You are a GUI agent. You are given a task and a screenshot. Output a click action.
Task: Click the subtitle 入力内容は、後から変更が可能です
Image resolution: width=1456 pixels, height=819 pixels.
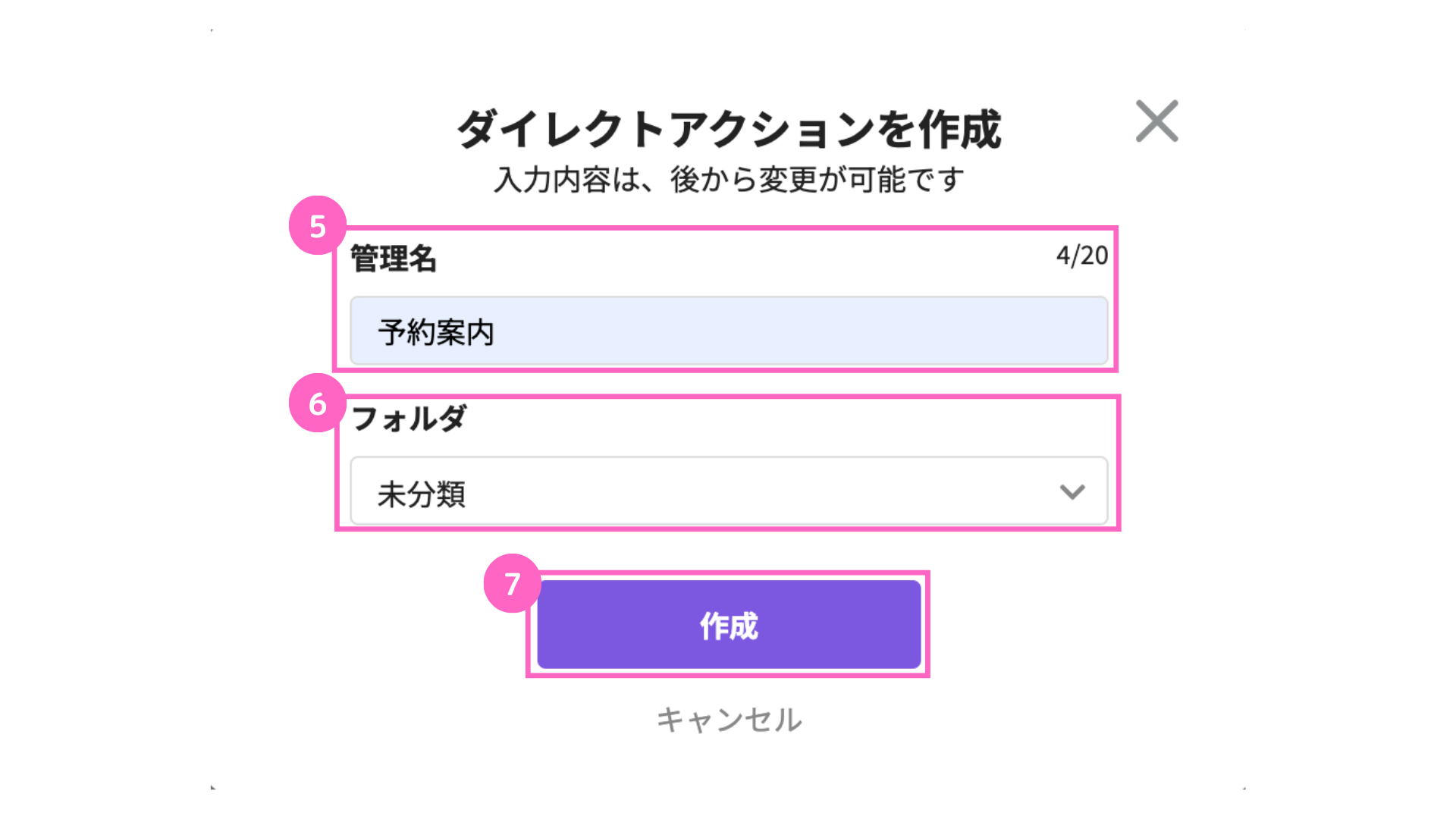point(729,180)
